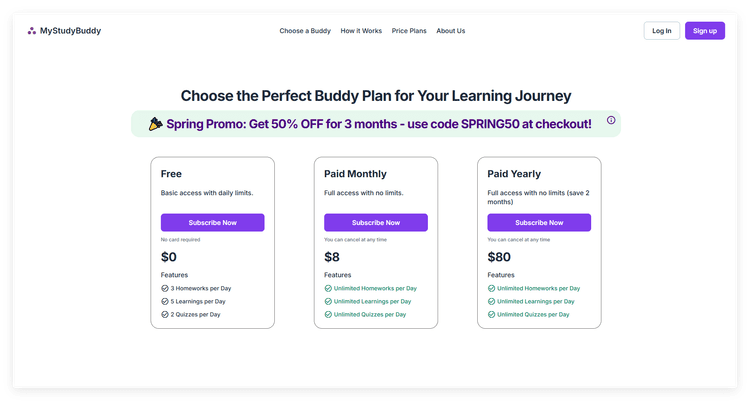750x401 pixels.
Task: Go to Price Plans in navigation
Action: tap(409, 31)
